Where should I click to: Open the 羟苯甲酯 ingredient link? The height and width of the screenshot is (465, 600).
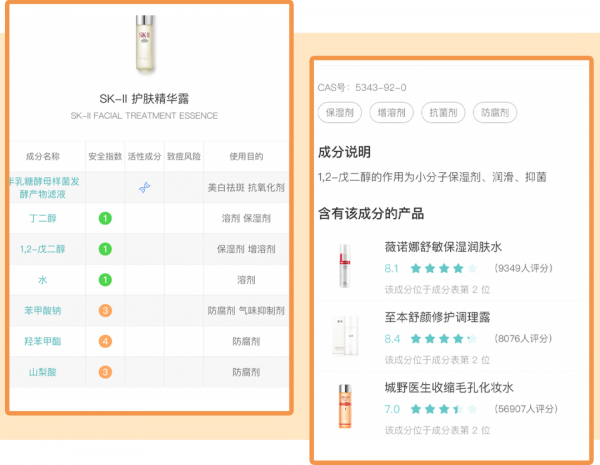tap(42, 341)
